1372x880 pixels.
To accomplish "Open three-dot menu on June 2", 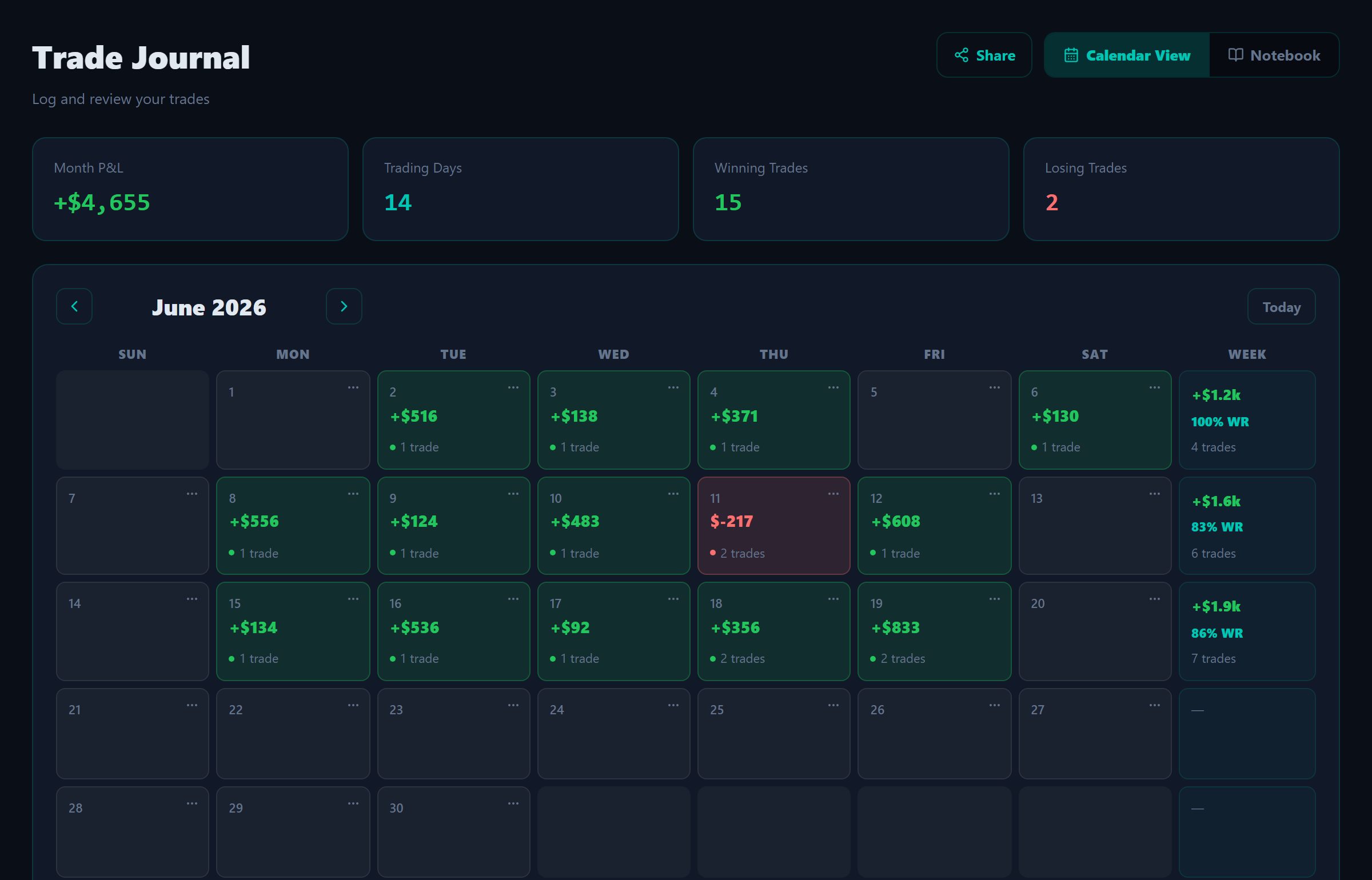I will pos(513,387).
